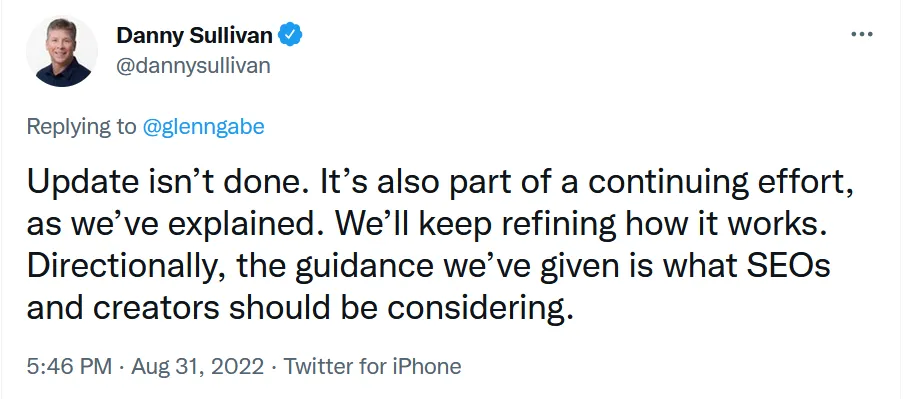Screen dimensions: 907x399
Task: Open the Twitter for iPhone source link
Action: pos(373,367)
